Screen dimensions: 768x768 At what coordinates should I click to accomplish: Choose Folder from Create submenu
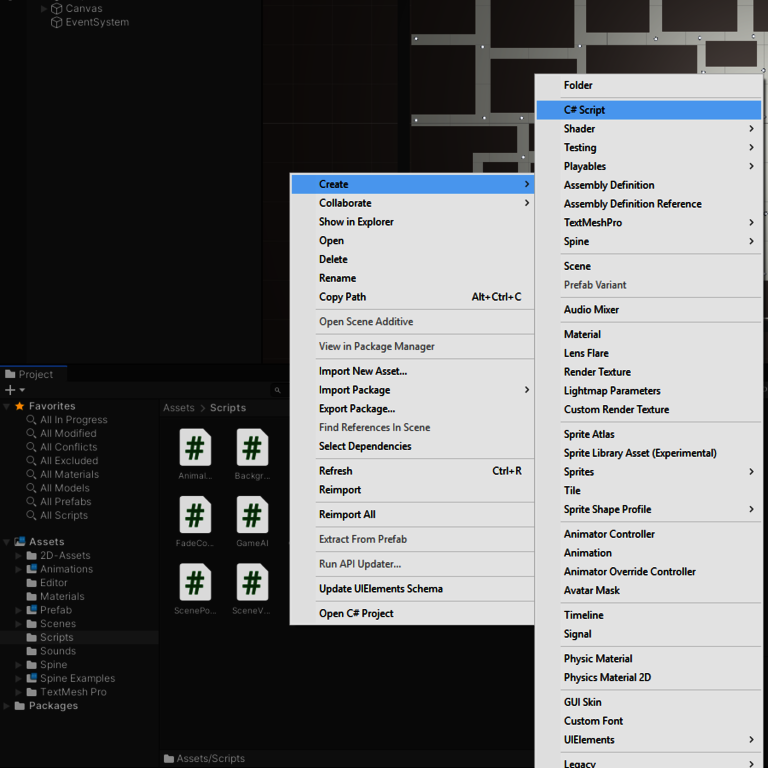click(x=648, y=85)
